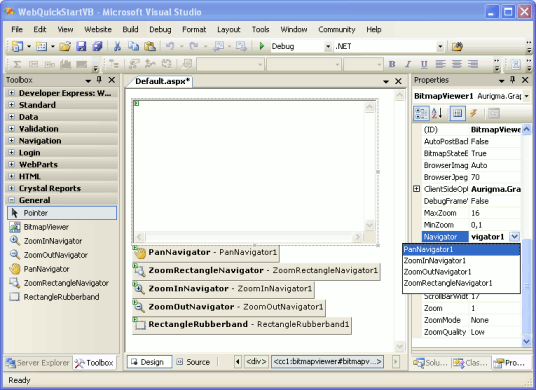
Task: Pin the Toolbox panel with auto-hide
Action: 99,80
